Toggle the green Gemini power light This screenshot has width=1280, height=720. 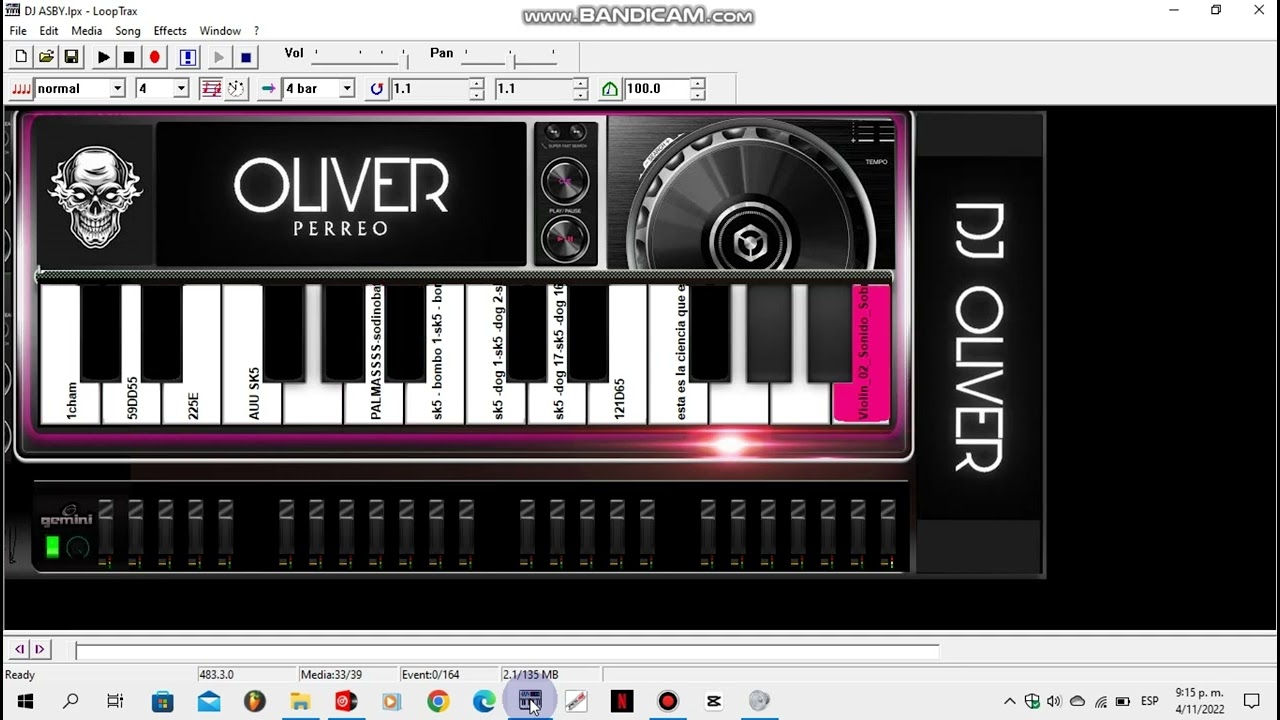coord(52,547)
